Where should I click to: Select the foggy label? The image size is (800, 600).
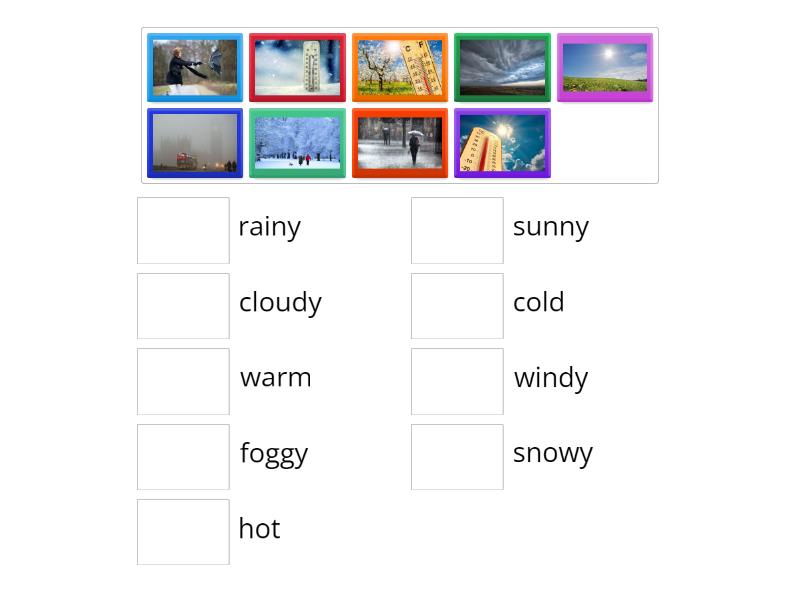point(273,453)
